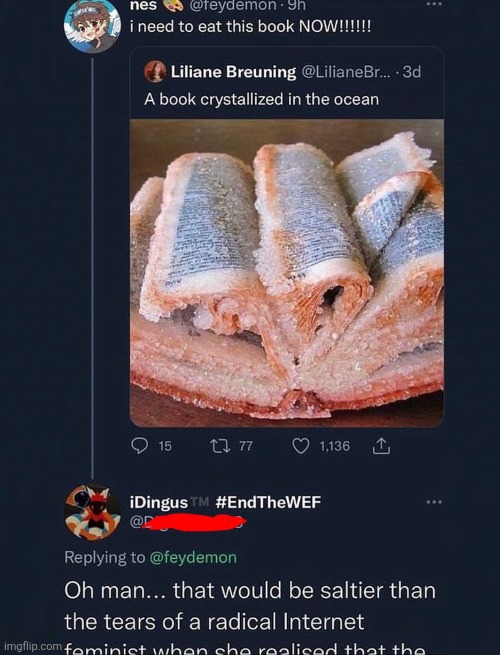The image size is (500, 655).
Task: Open Liliane Breuning's profile name
Action: click(234, 72)
